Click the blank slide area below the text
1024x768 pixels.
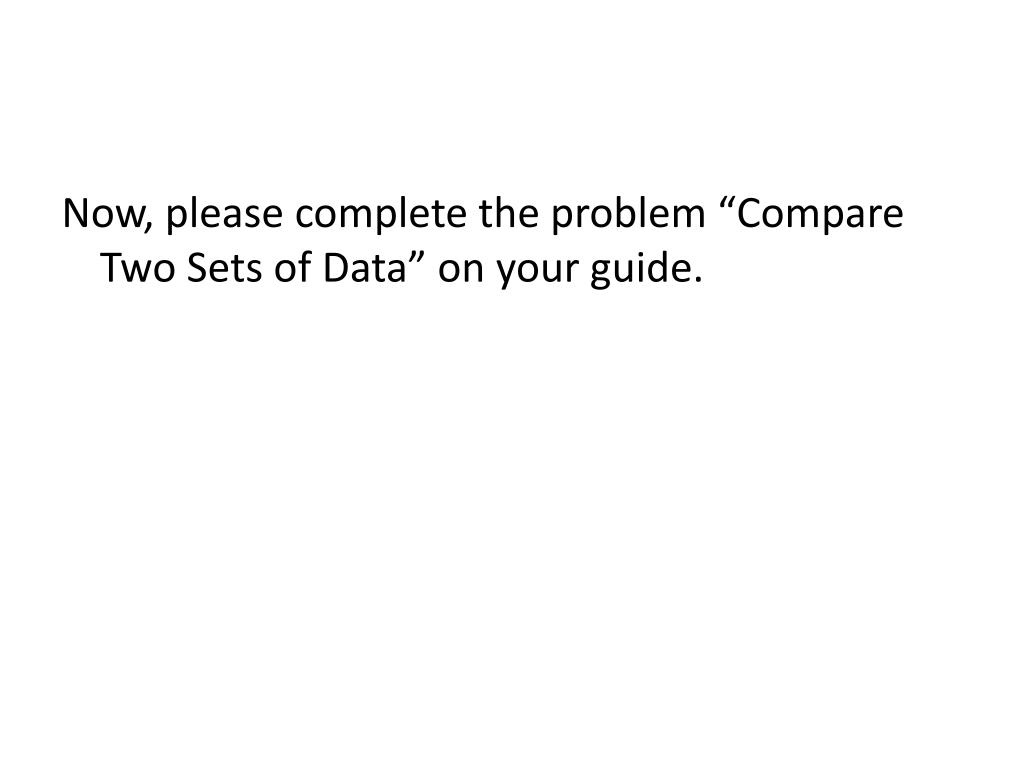pyautogui.click(x=512, y=522)
